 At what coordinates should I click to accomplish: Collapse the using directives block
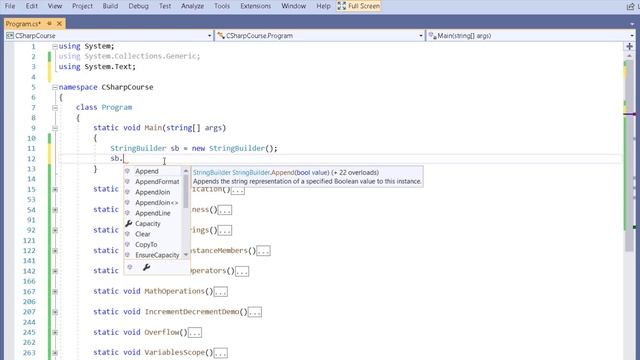click(x=55, y=47)
